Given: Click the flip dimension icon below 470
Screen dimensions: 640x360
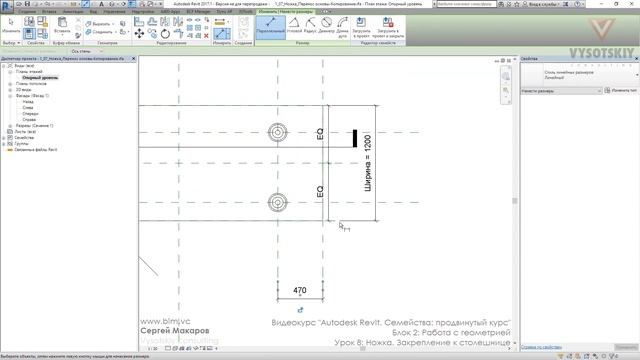Looking at the screenshot, I should click(300, 310).
